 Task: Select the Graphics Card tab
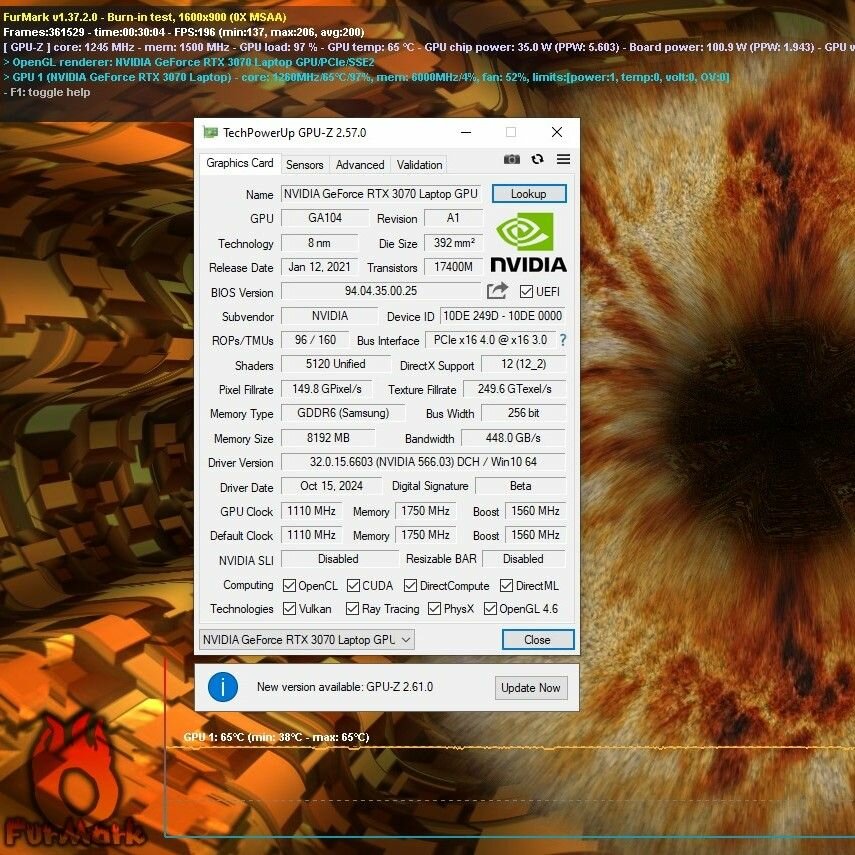239,163
